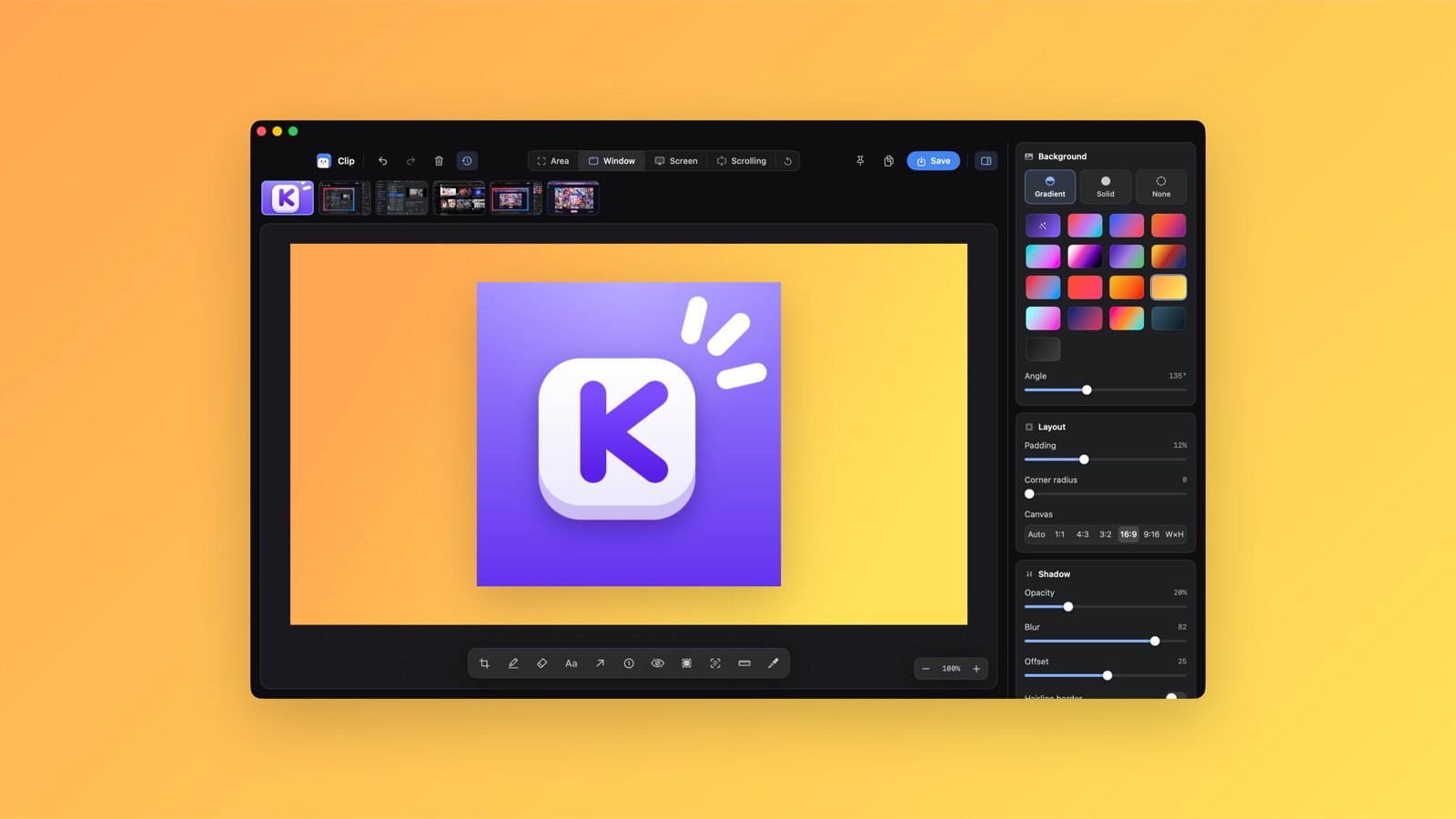Image resolution: width=1456 pixels, height=819 pixels.
Task: Pick the solid red-coral swatch
Action: [x=1085, y=287]
